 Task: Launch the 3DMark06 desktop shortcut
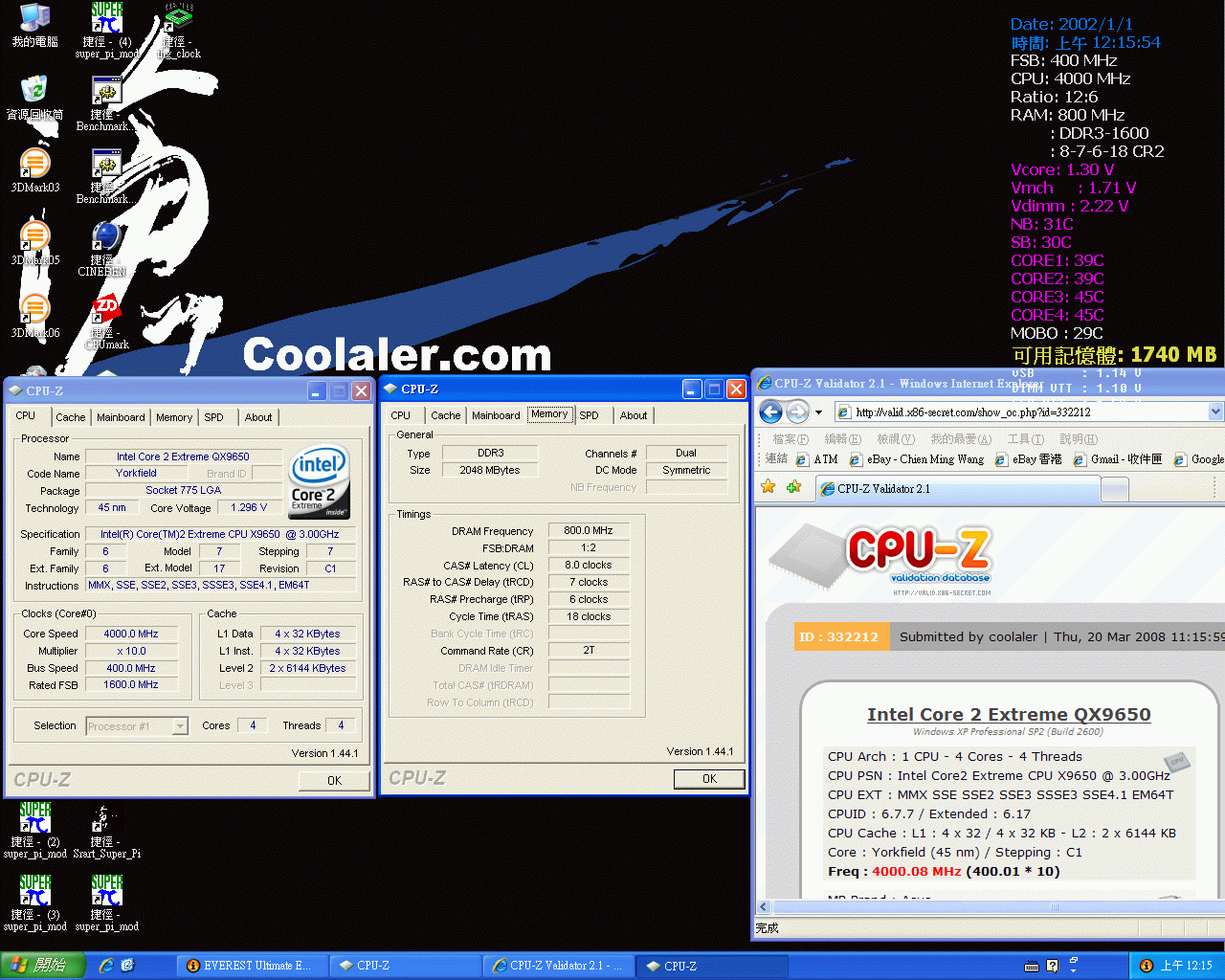pos(34,316)
